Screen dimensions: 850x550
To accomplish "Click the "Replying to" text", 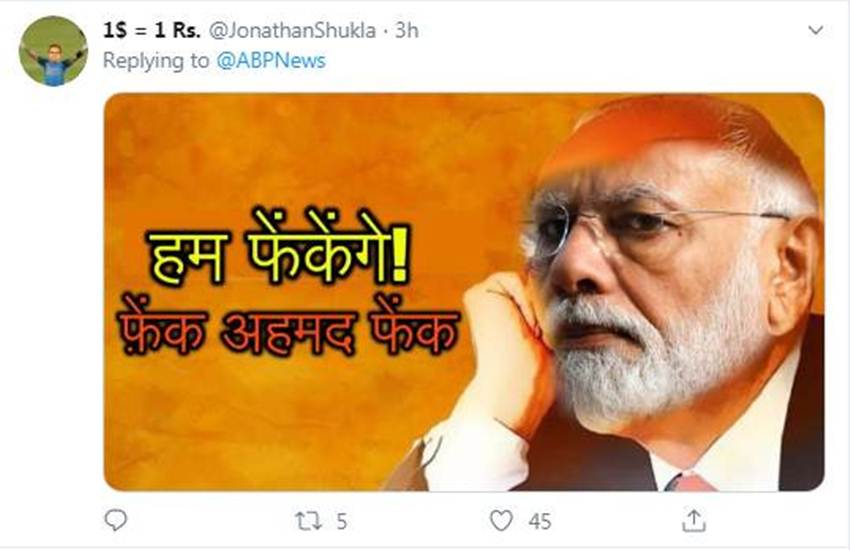I will [x=156, y=60].
